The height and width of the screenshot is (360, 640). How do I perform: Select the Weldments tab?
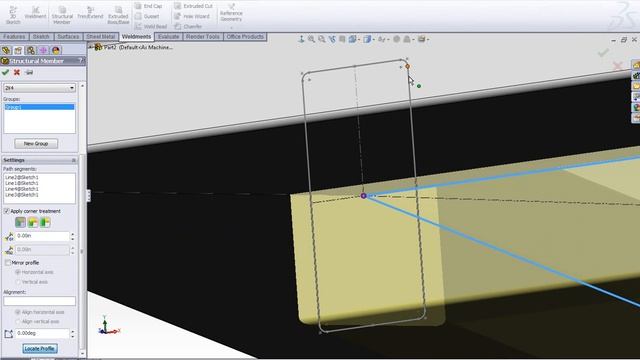coord(136,37)
